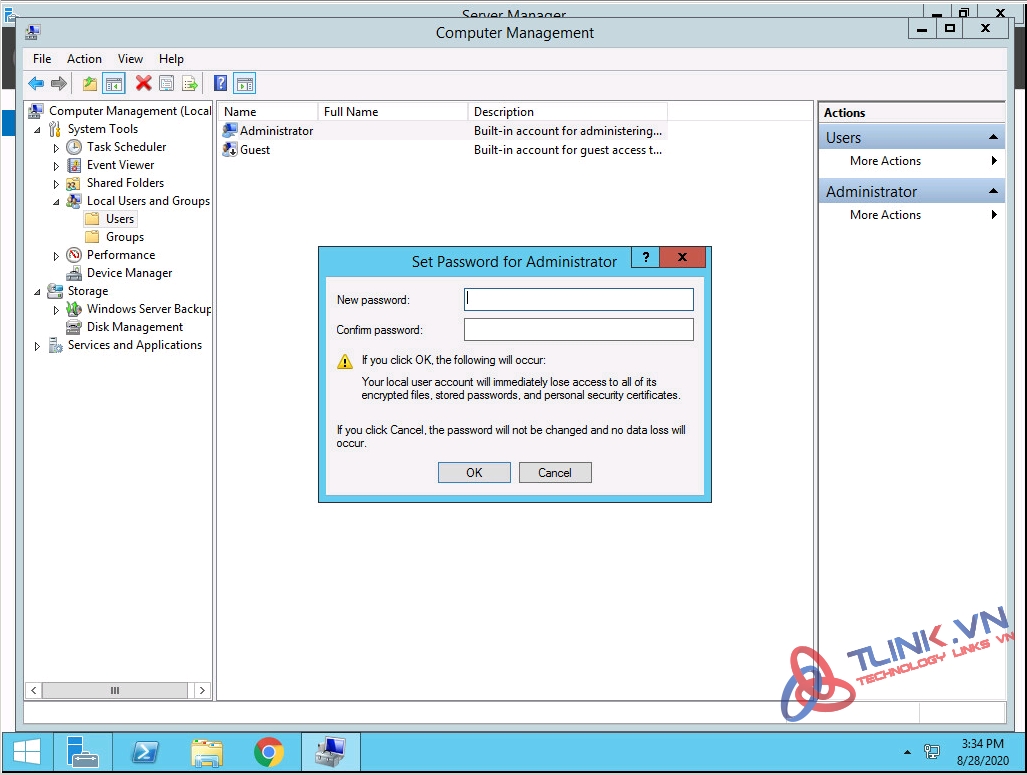Toggle Show/Hide Console Tree toolbar icon
This screenshot has height=775, width=1027.
click(114, 84)
